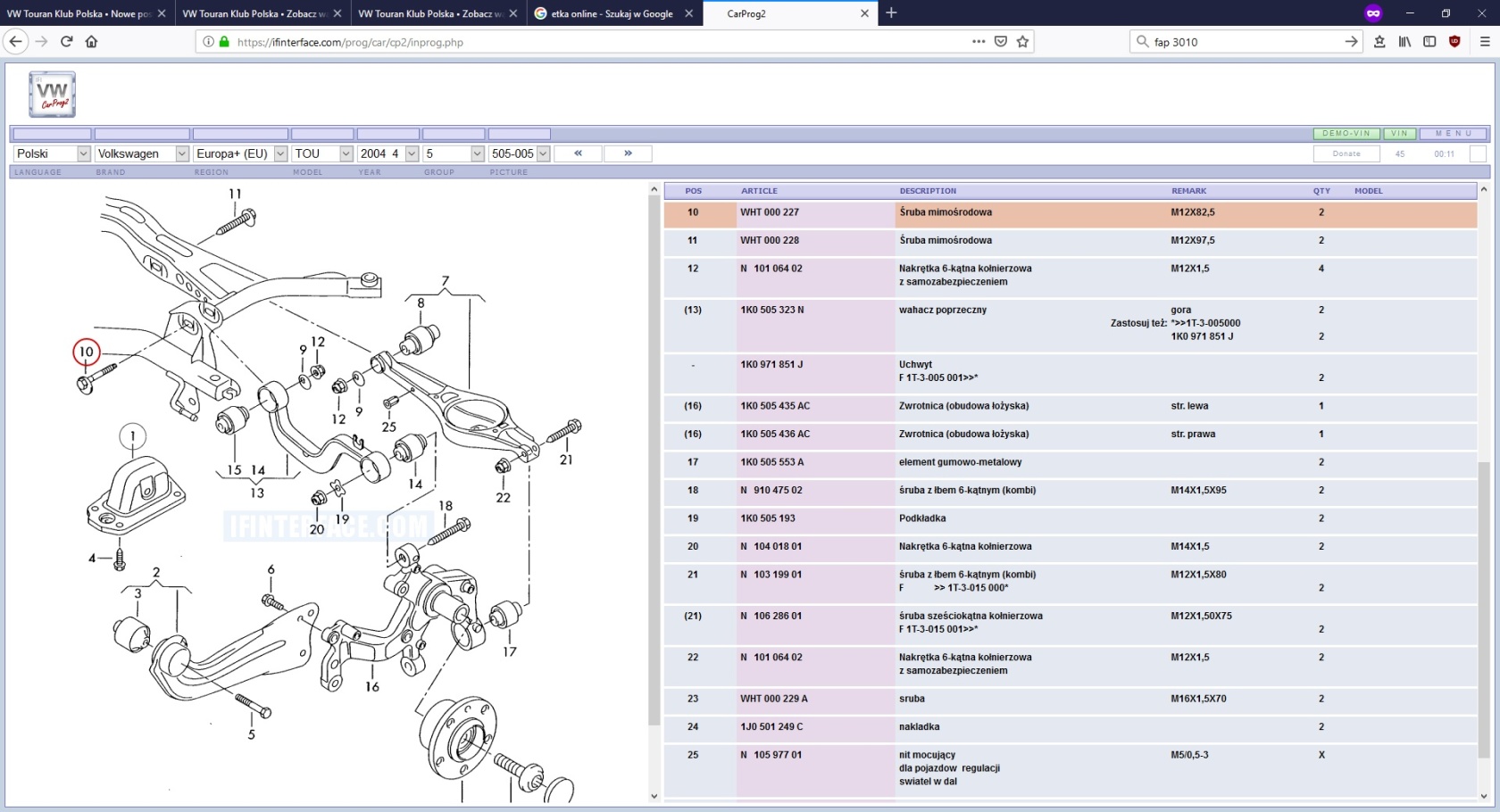Submit search with arrow in search bar
The height and width of the screenshot is (812, 1500).
coord(1351,41)
